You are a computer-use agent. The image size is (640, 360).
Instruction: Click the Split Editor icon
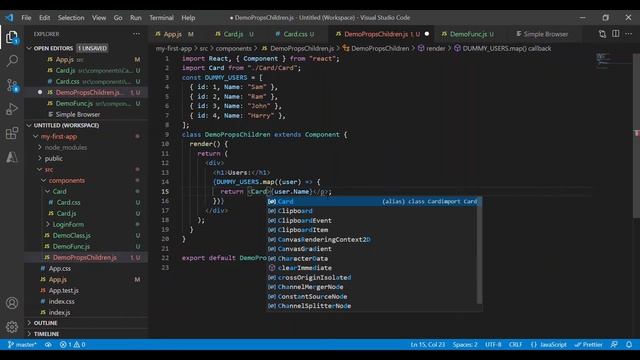(616, 34)
